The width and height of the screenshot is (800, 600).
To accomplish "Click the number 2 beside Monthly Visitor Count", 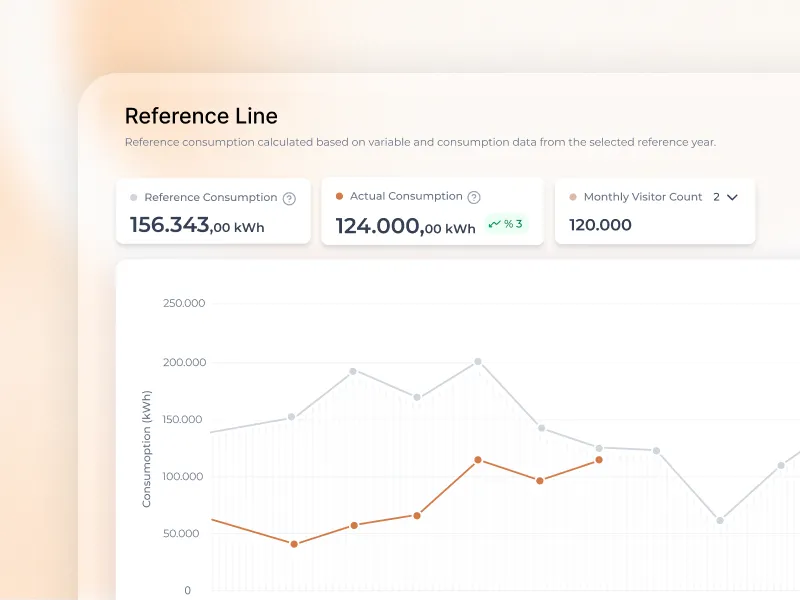I will 716,197.
